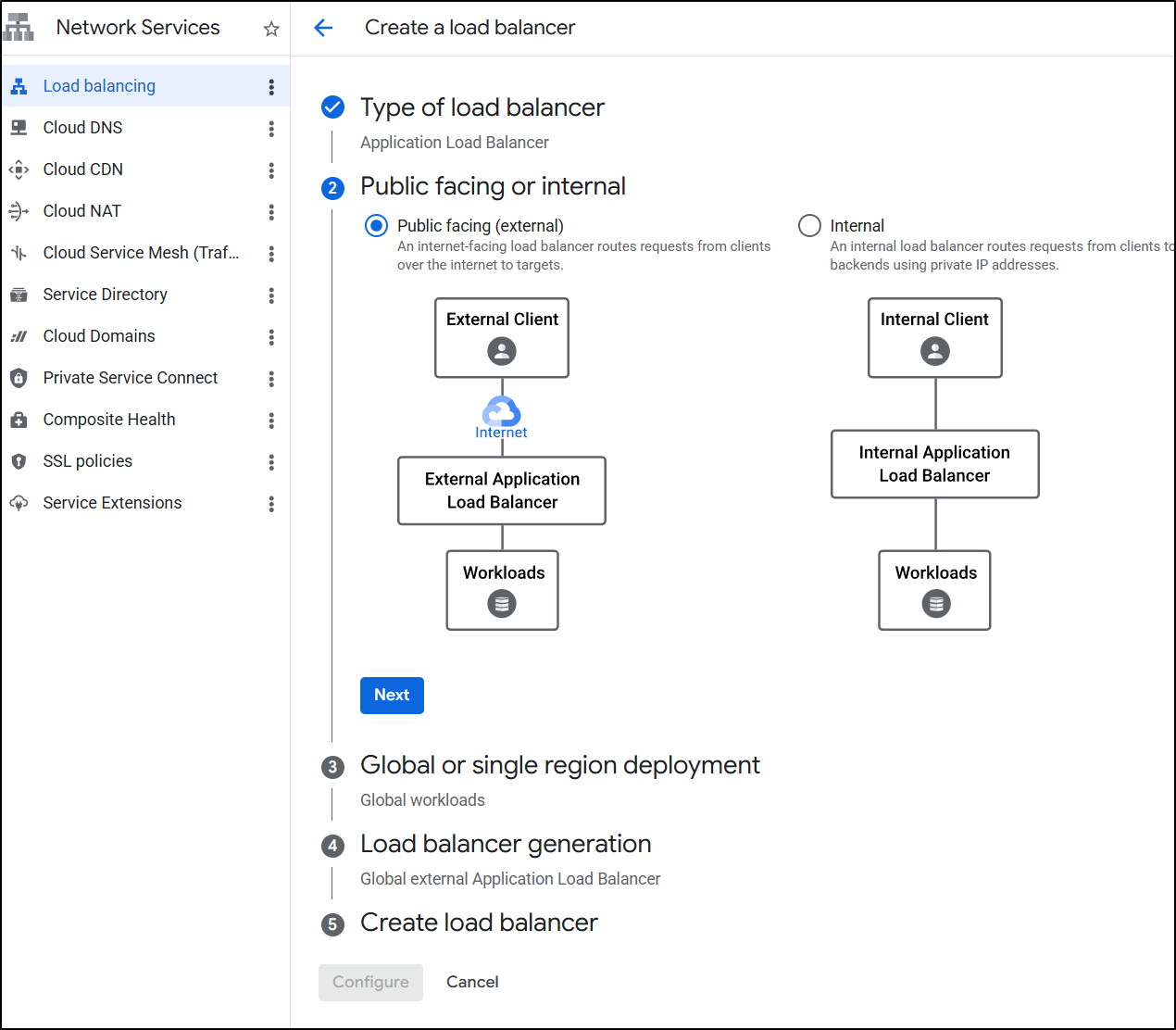Click the Cloud DNS sidebar icon
Image resolution: width=1176 pixels, height=1030 pixels.
(19, 128)
